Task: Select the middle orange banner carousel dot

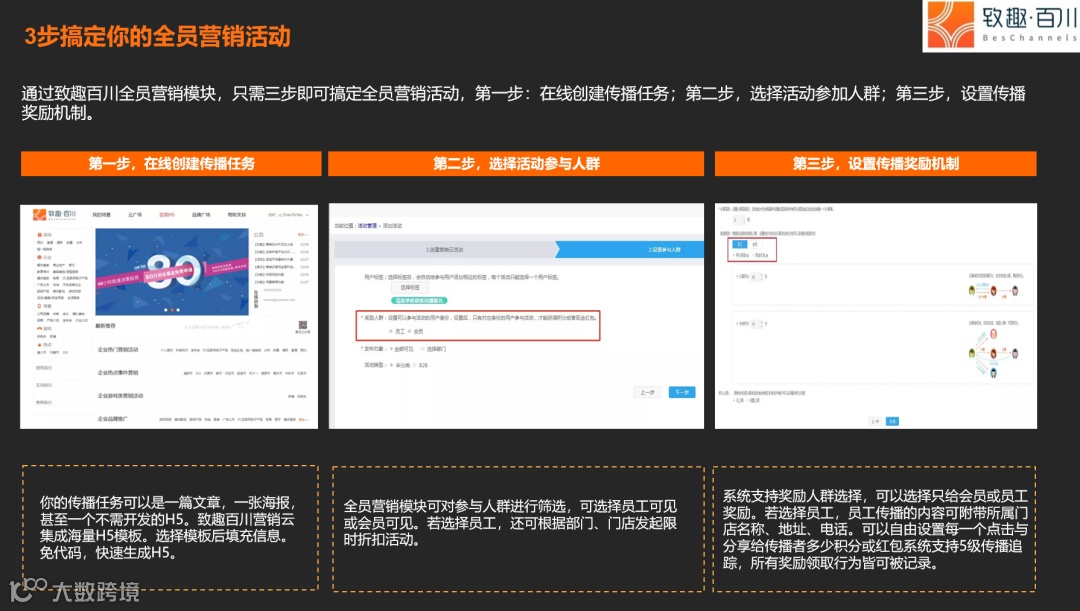Action: (x=172, y=310)
